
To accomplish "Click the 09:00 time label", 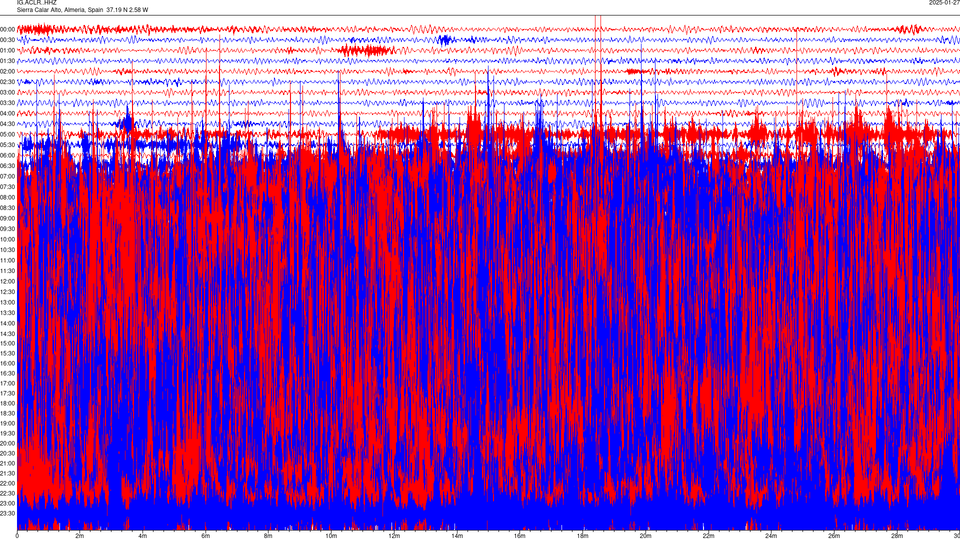I will 8,218.
